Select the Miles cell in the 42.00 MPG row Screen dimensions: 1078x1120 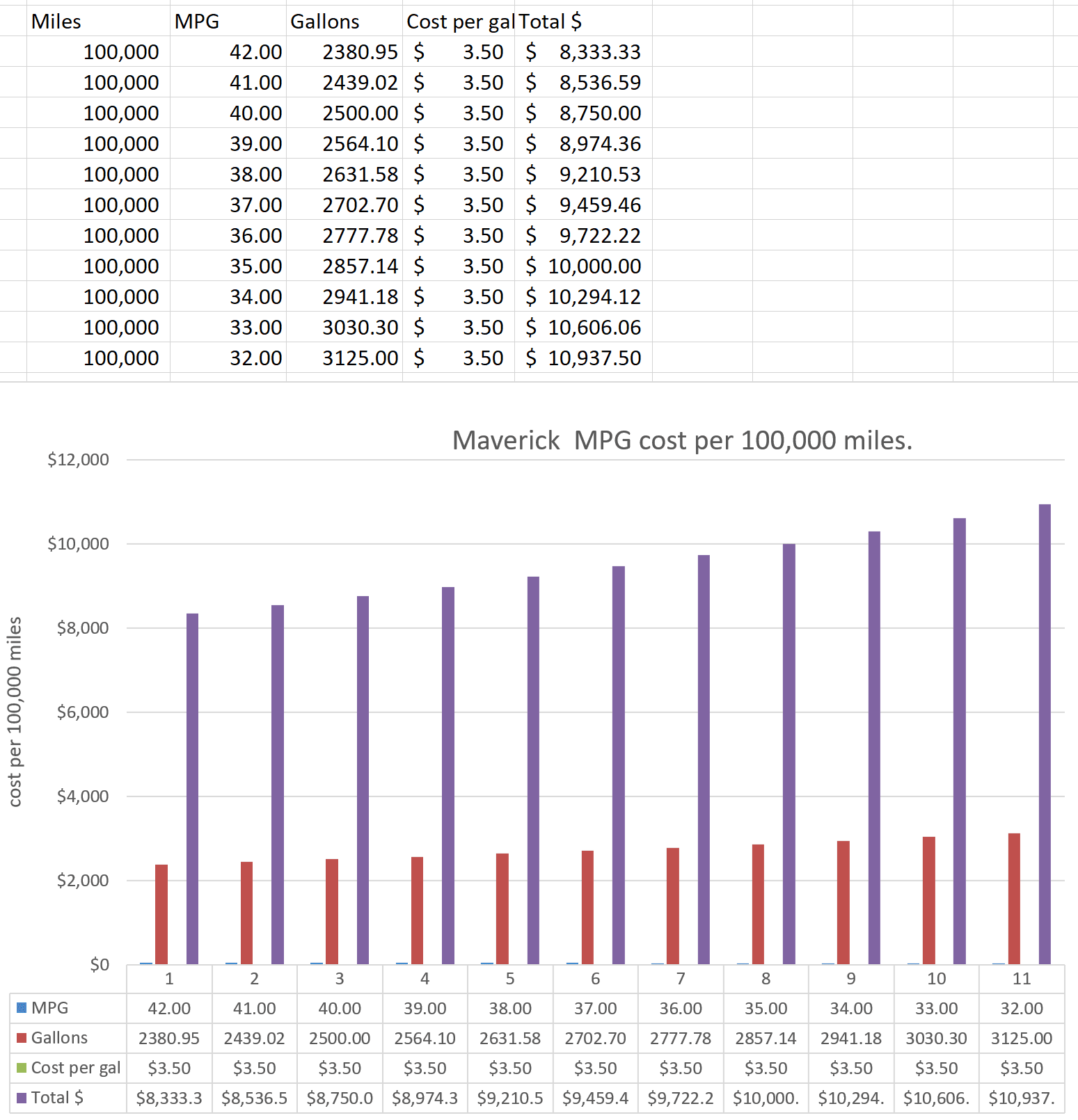pyautogui.click(x=98, y=51)
